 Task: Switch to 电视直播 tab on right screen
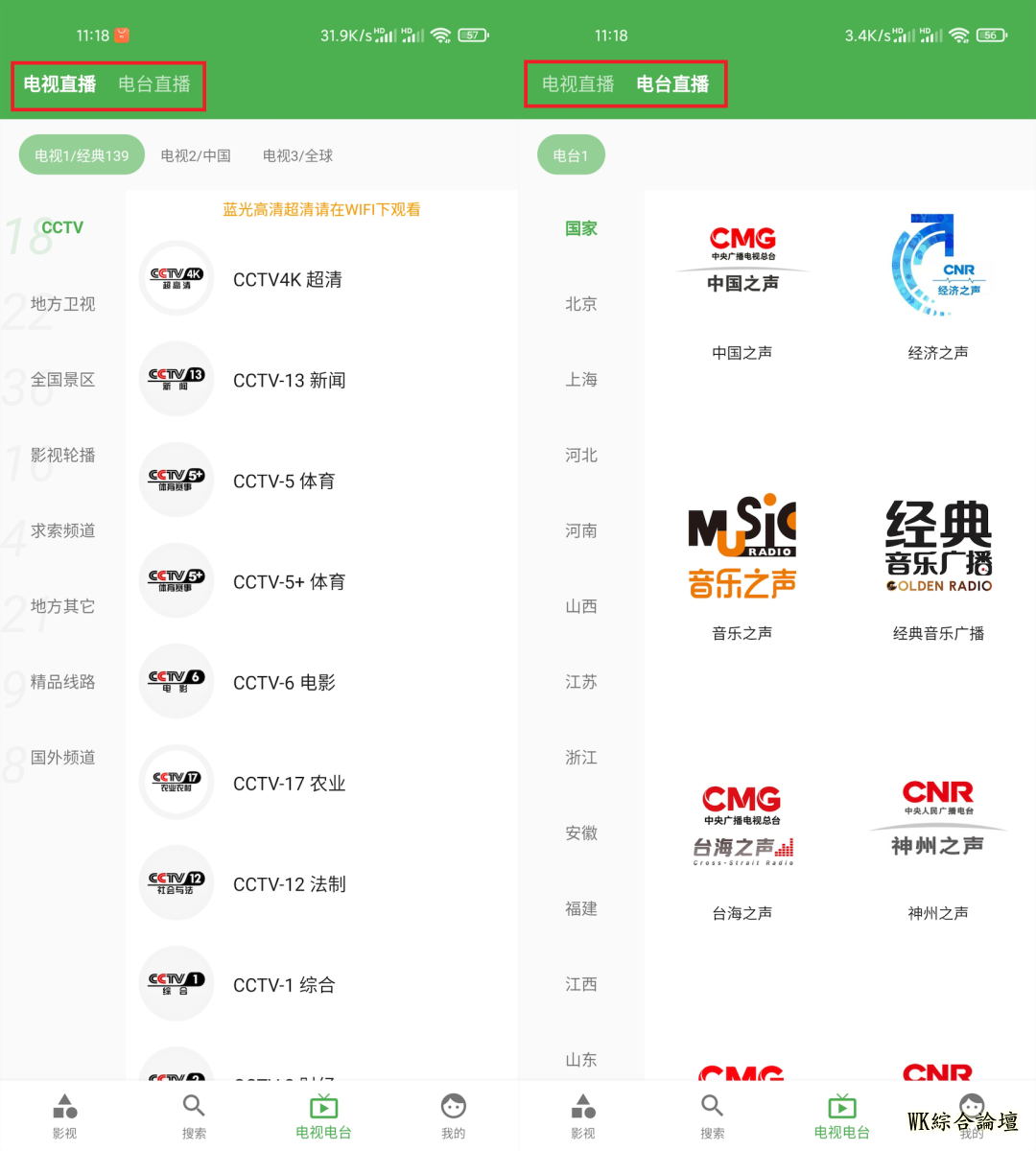pyautogui.click(x=577, y=84)
